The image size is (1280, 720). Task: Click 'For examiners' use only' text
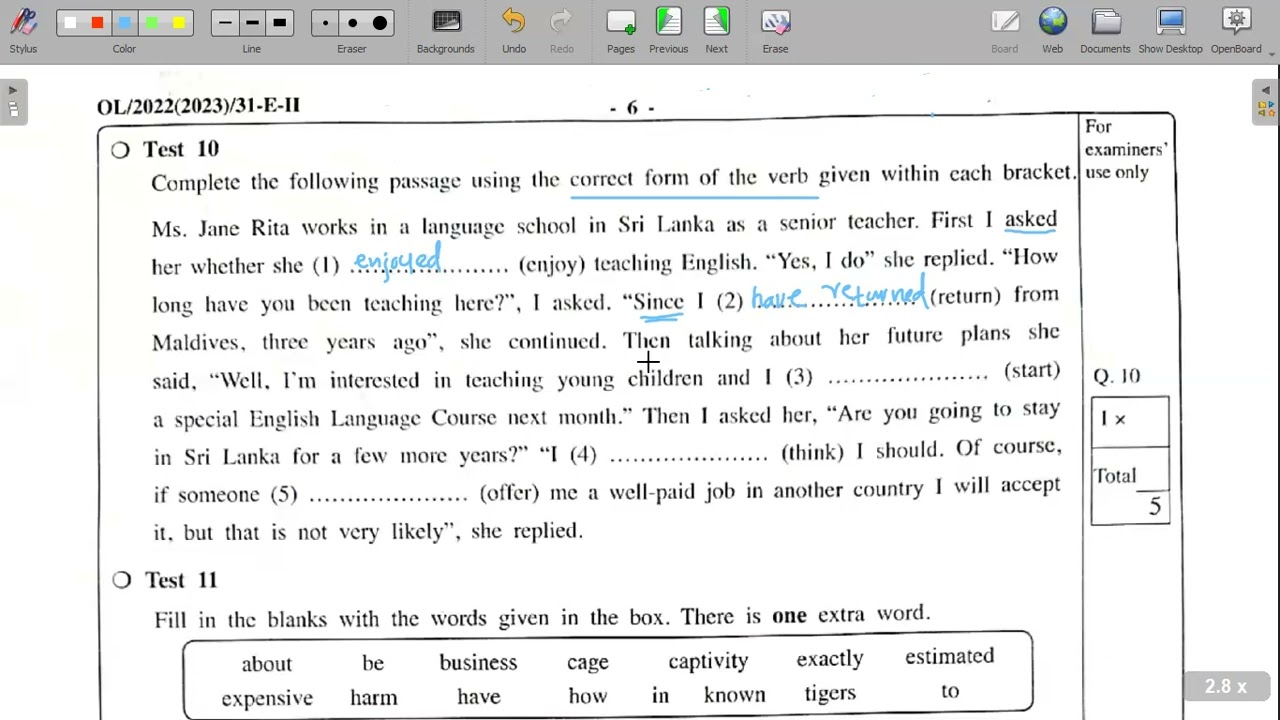(1126, 149)
